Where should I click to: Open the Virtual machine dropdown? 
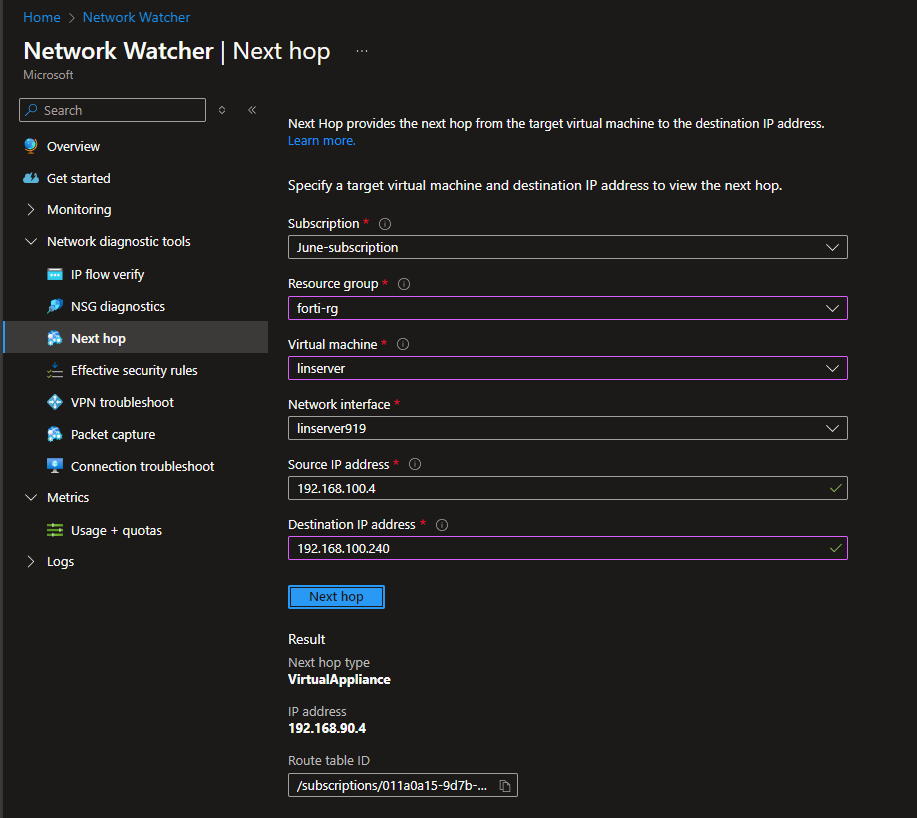click(x=567, y=368)
